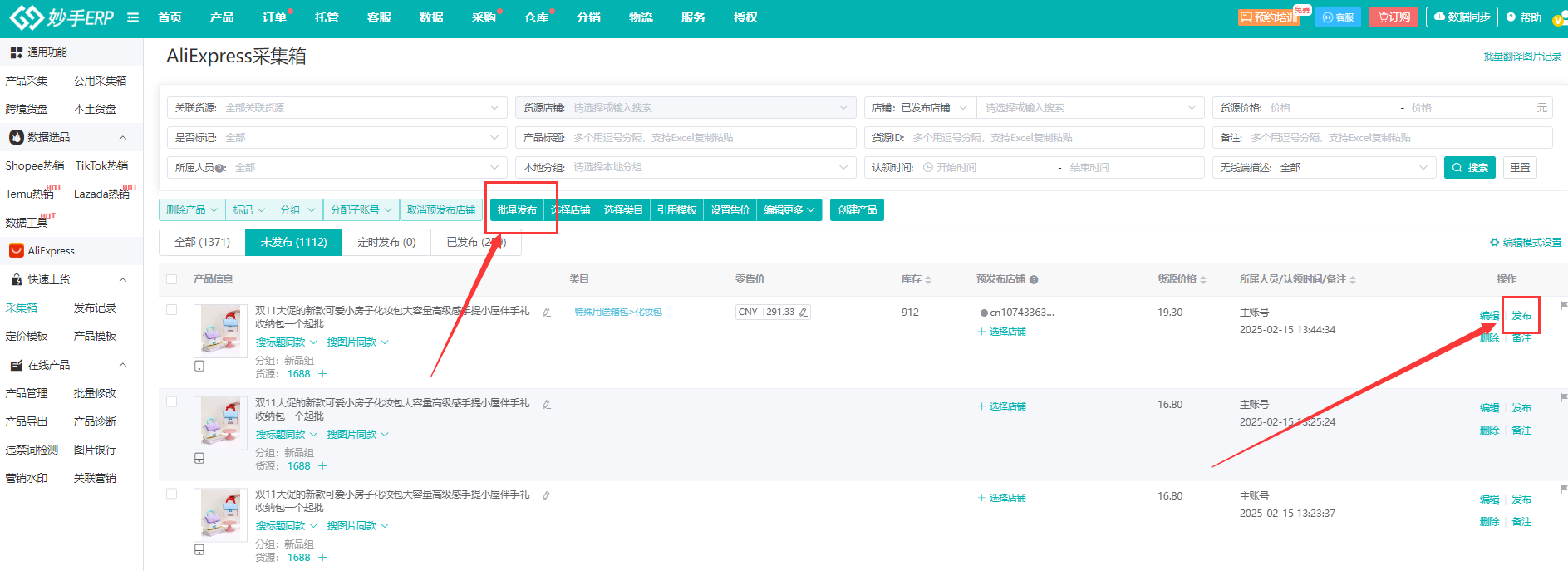Click 发布 link for the first product
Viewport: 1568px width, 571px height.
pos(1521,316)
